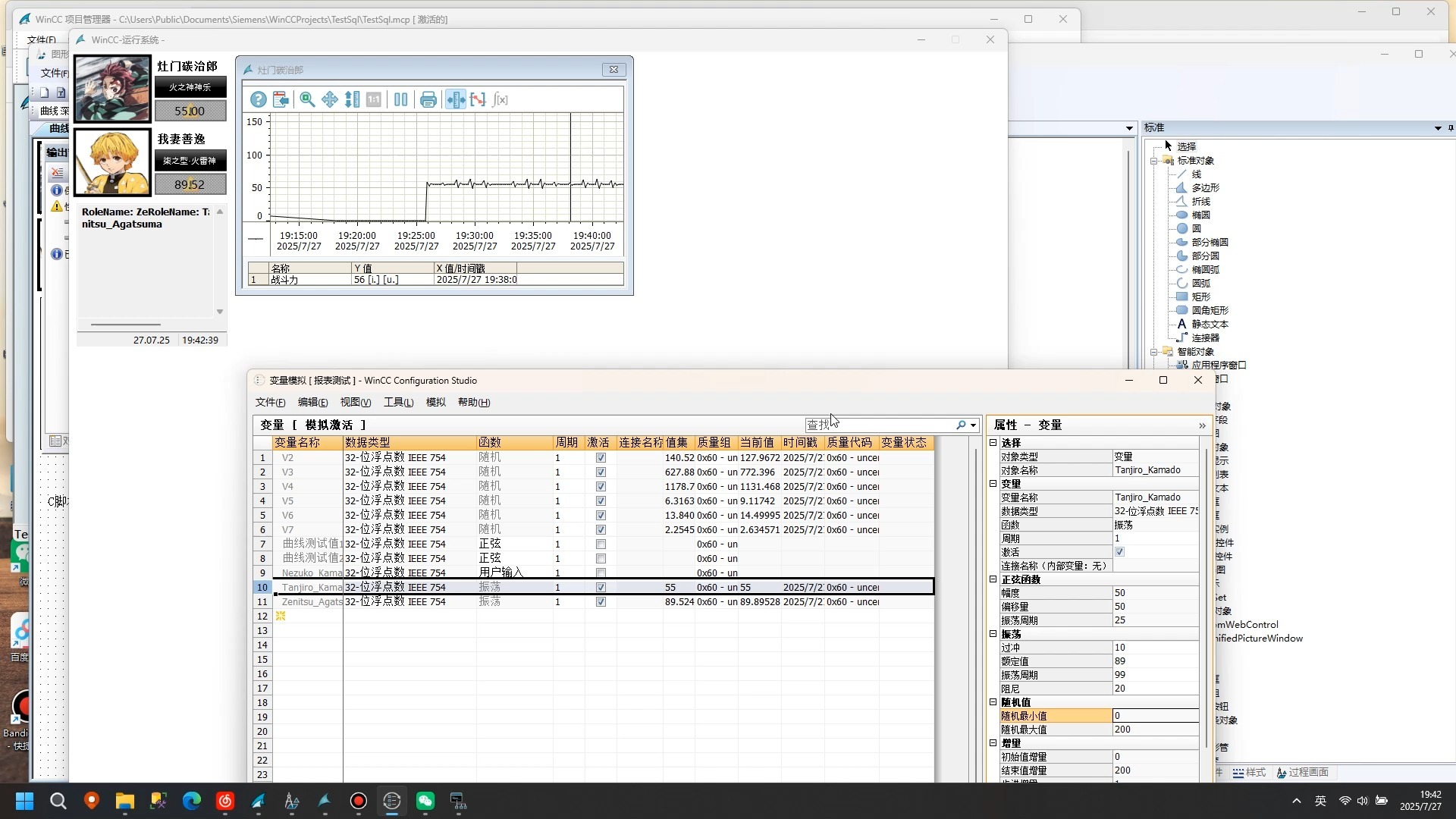
Task: Close the 灶门碳治郎 trend popup
Action: tap(613, 70)
